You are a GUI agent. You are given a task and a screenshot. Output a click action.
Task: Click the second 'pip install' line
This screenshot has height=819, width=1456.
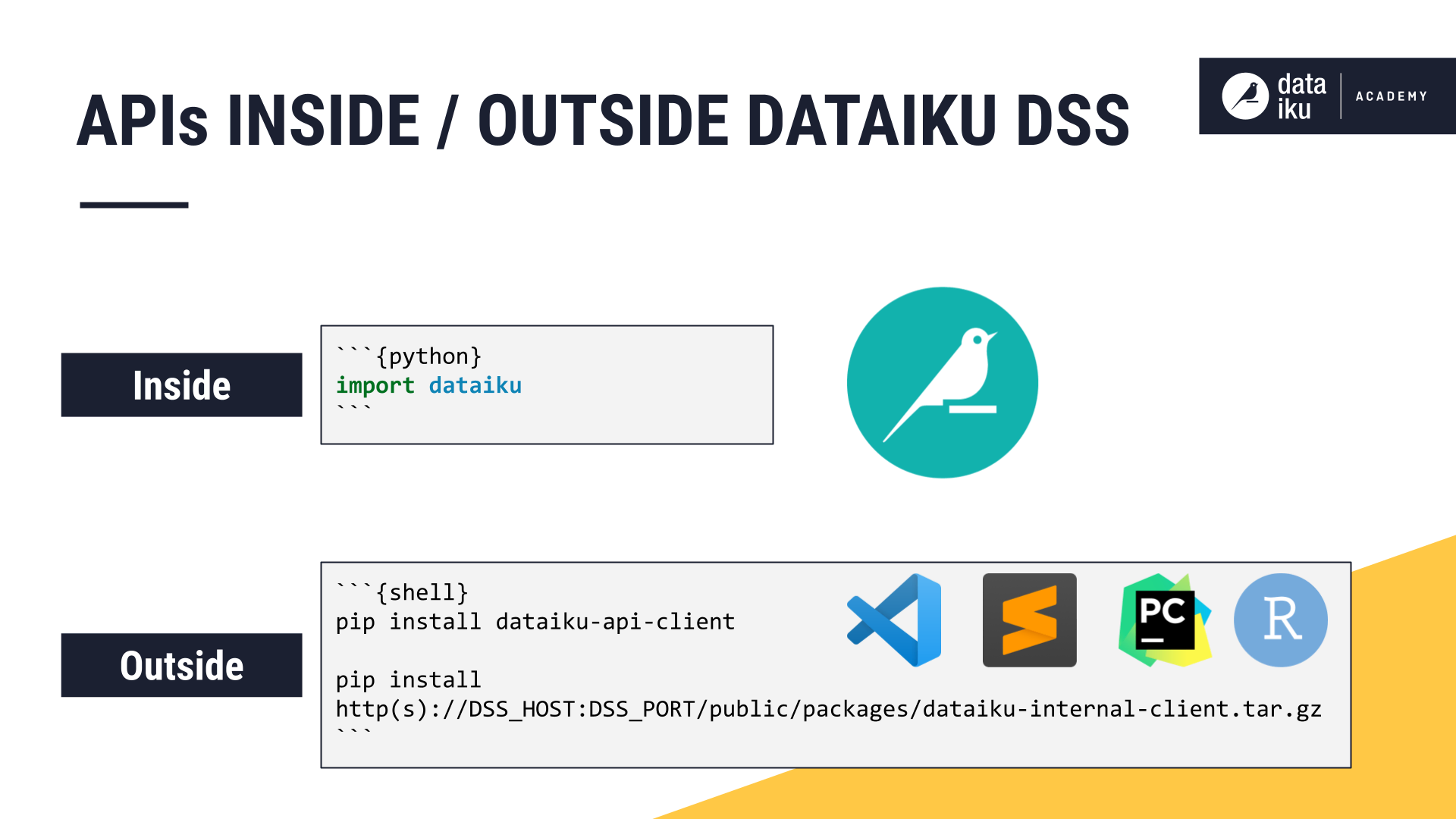tap(409, 679)
